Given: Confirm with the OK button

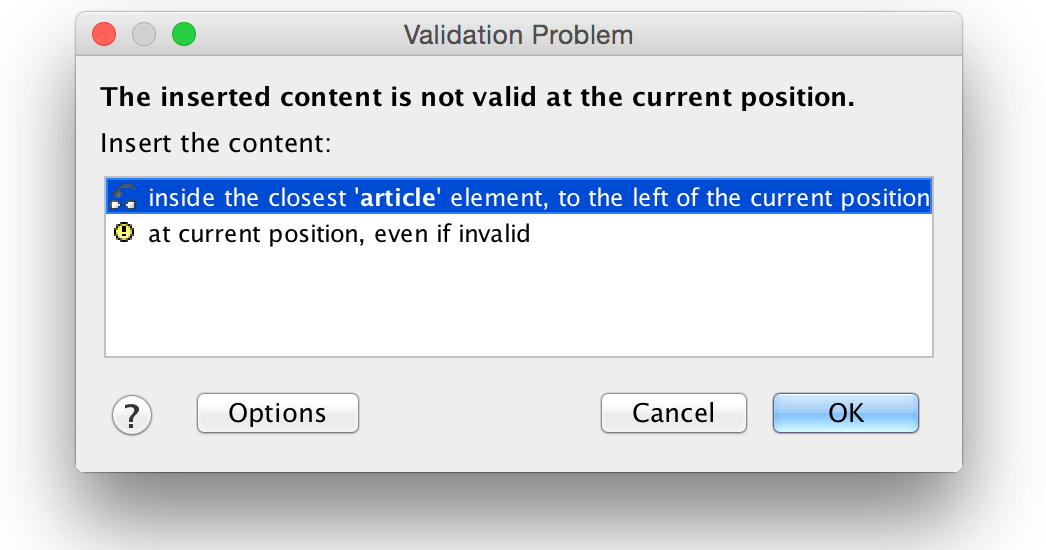Looking at the screenshot, I should click(x=845, y=413).
